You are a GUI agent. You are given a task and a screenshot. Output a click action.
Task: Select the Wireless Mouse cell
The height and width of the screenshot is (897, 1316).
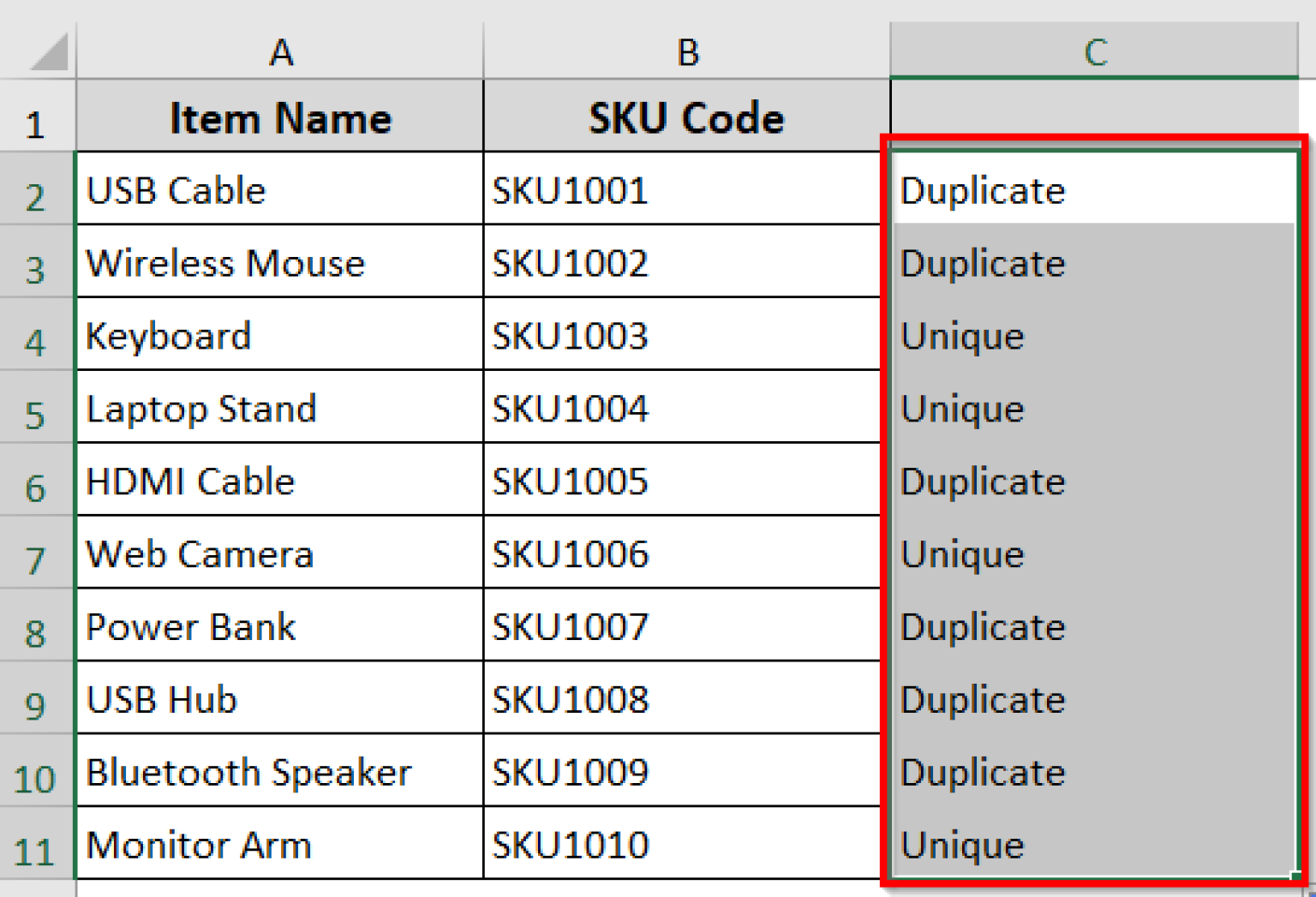pos(279,263)
